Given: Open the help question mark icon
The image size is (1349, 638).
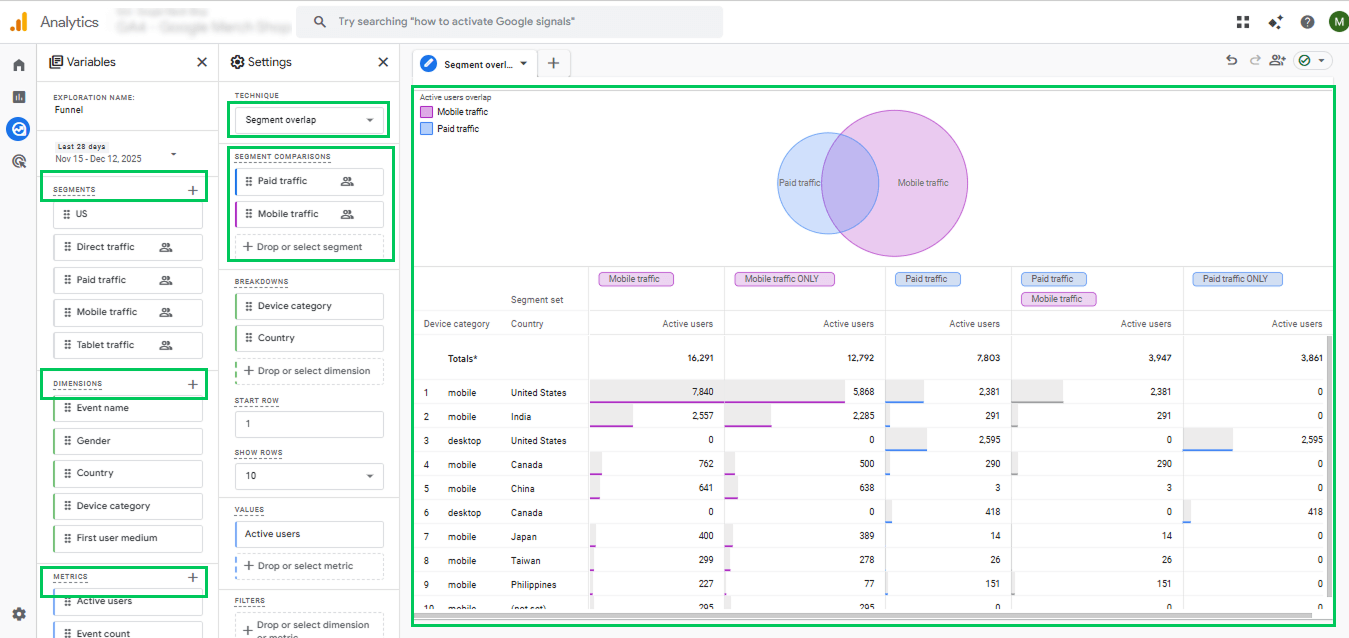Looking at the screenshot, I should (x=1307, y=22).
